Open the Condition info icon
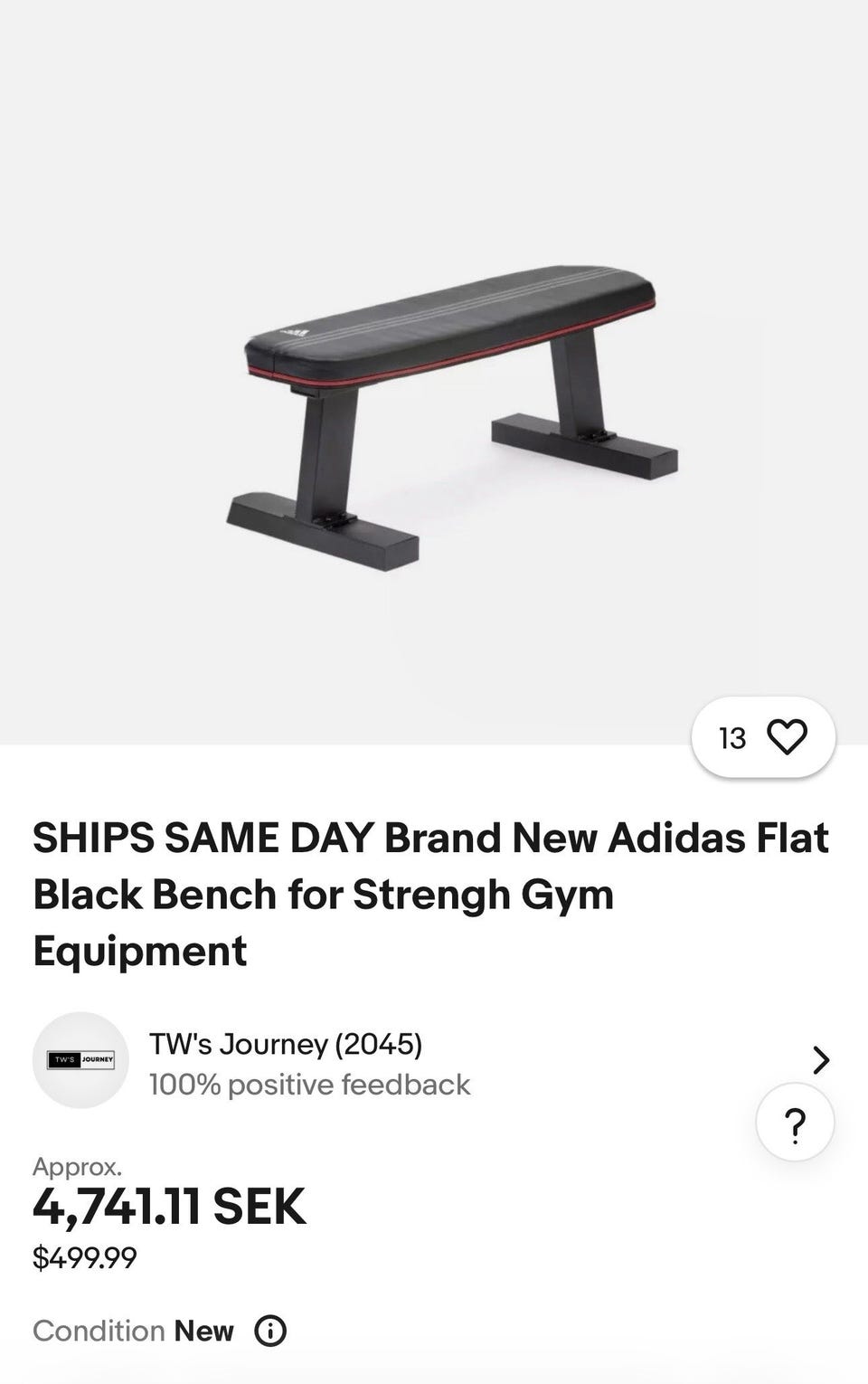Screen dimensions: 868x1384 click(270, 1331)
